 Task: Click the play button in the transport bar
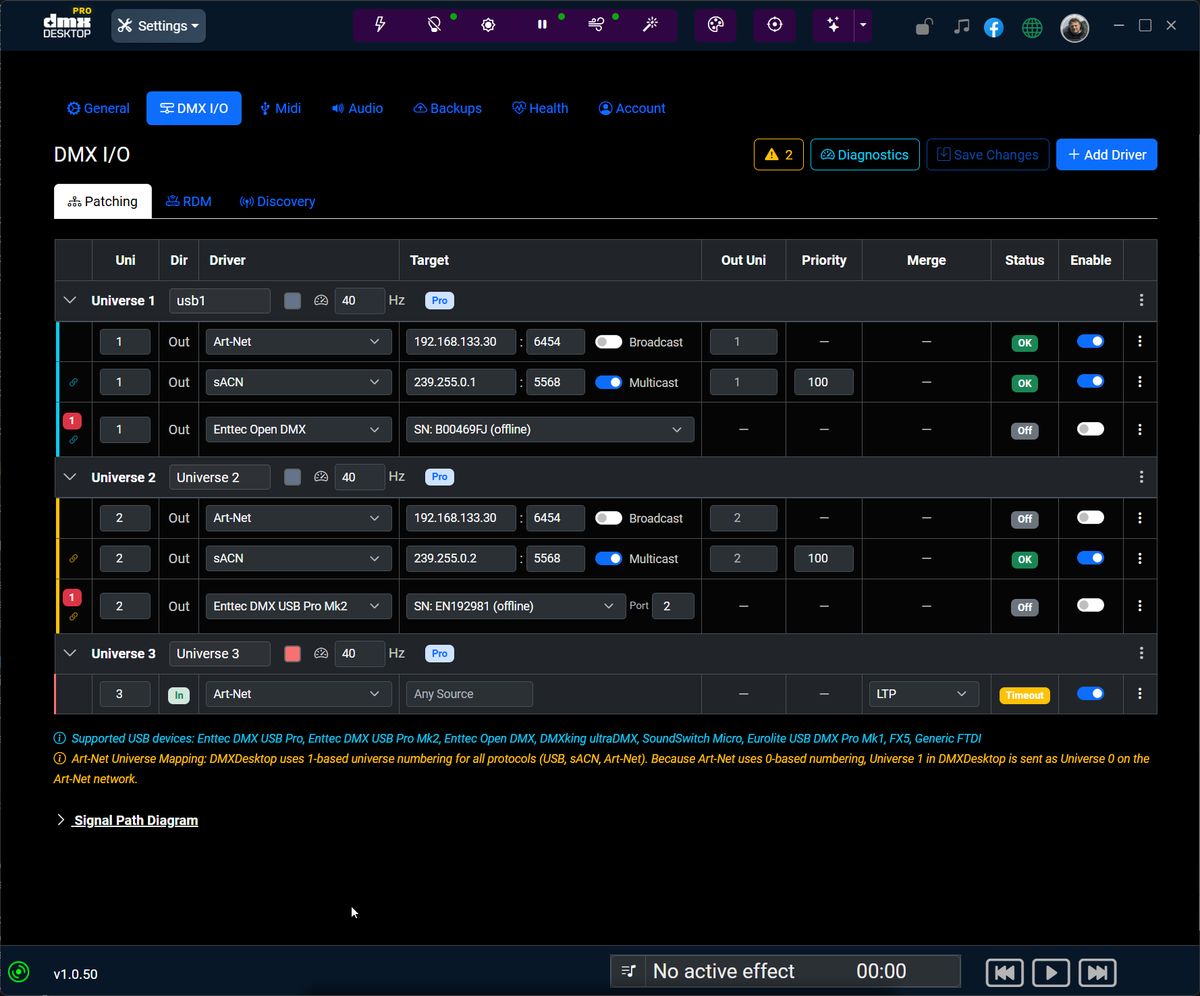coord(1051,972)
